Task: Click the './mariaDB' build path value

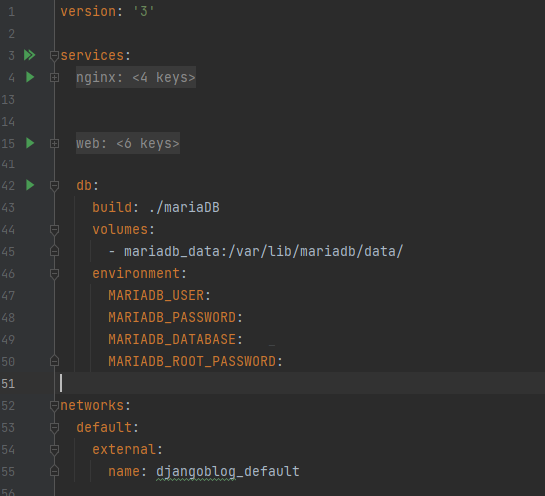Action: [184, 208]
